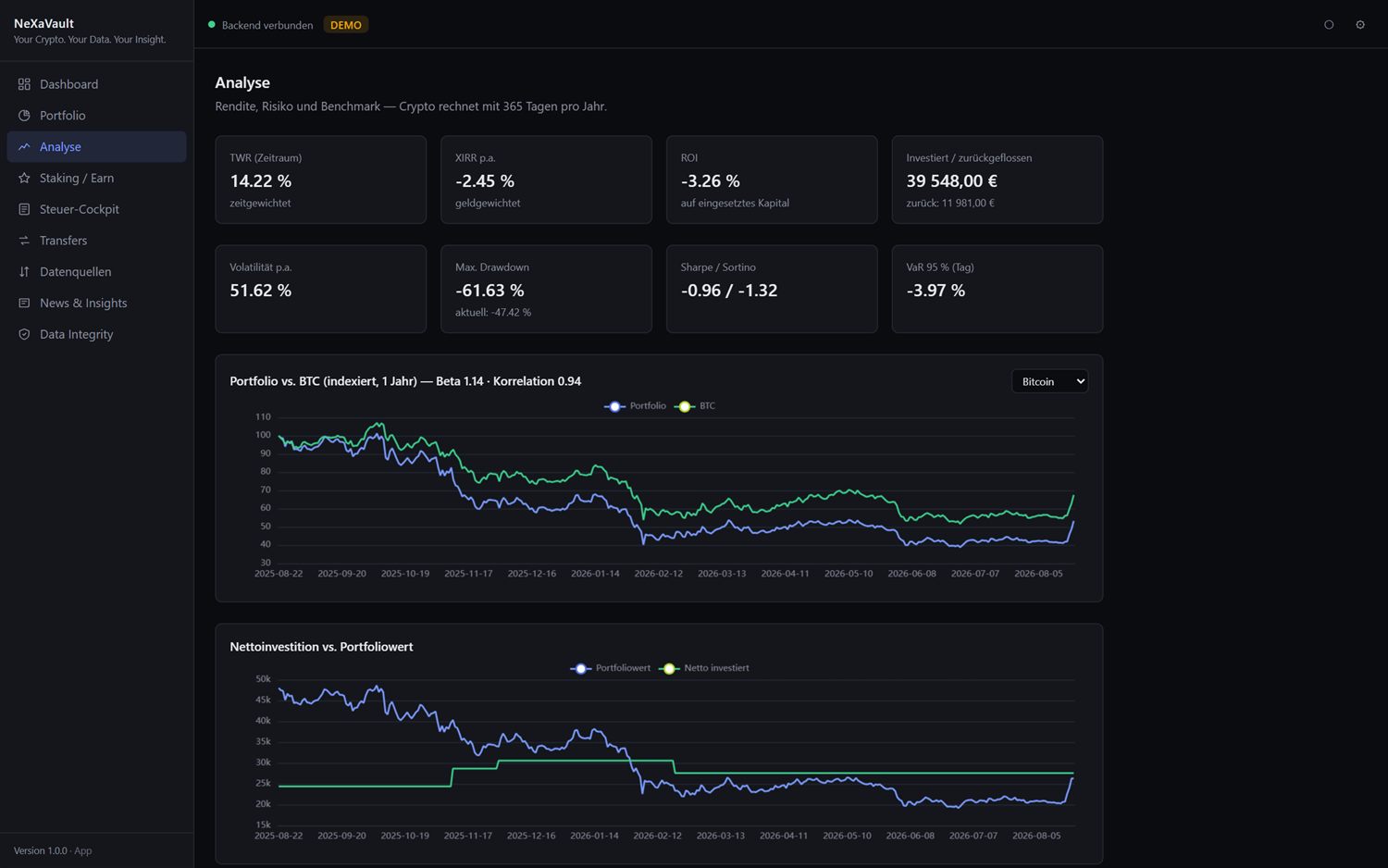The width and height of the screenshot is (1388, 868).
Task: Open the News & Insights section
Action: 96,303
